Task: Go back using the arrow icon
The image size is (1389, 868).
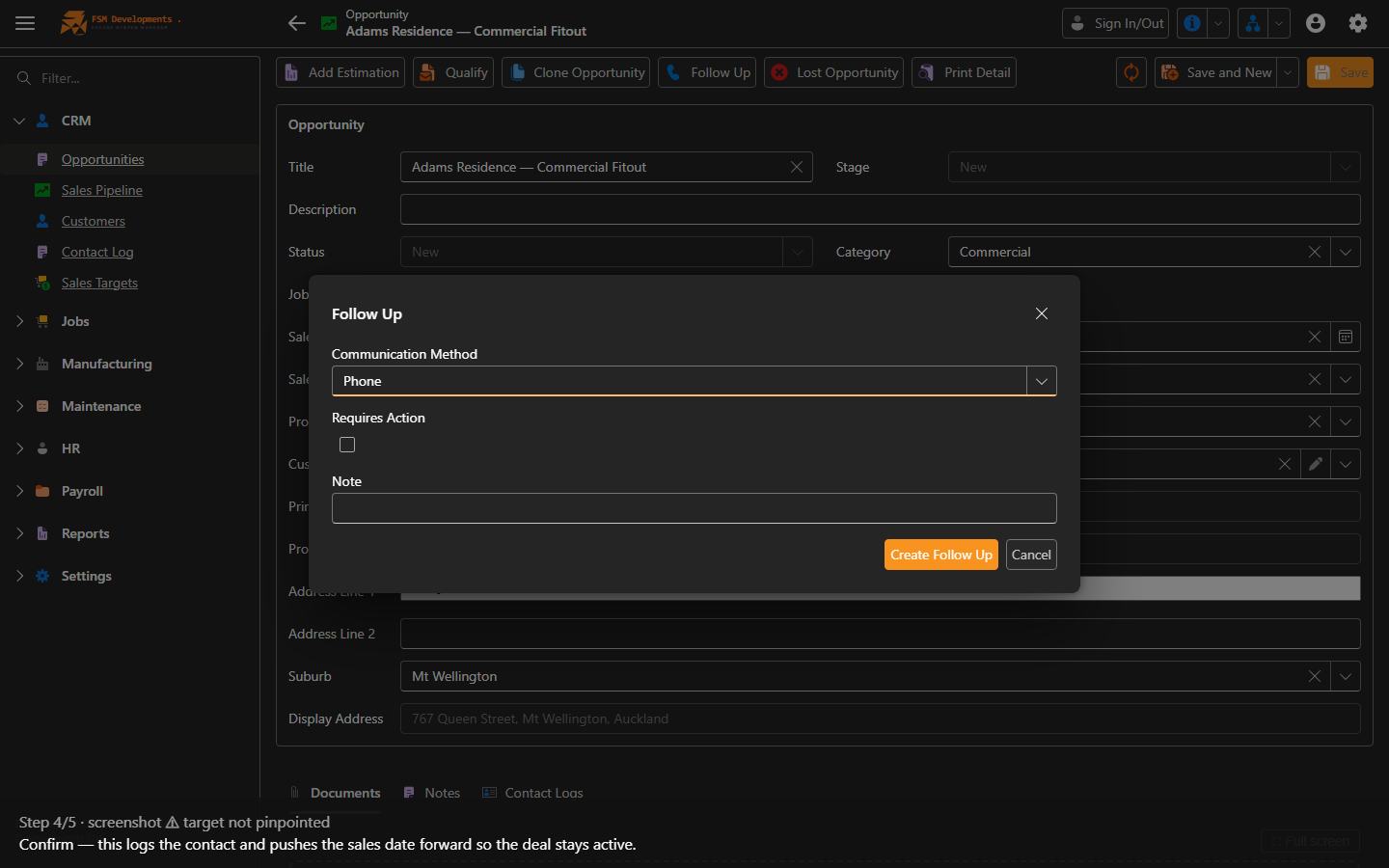Action: coord(297,23)
